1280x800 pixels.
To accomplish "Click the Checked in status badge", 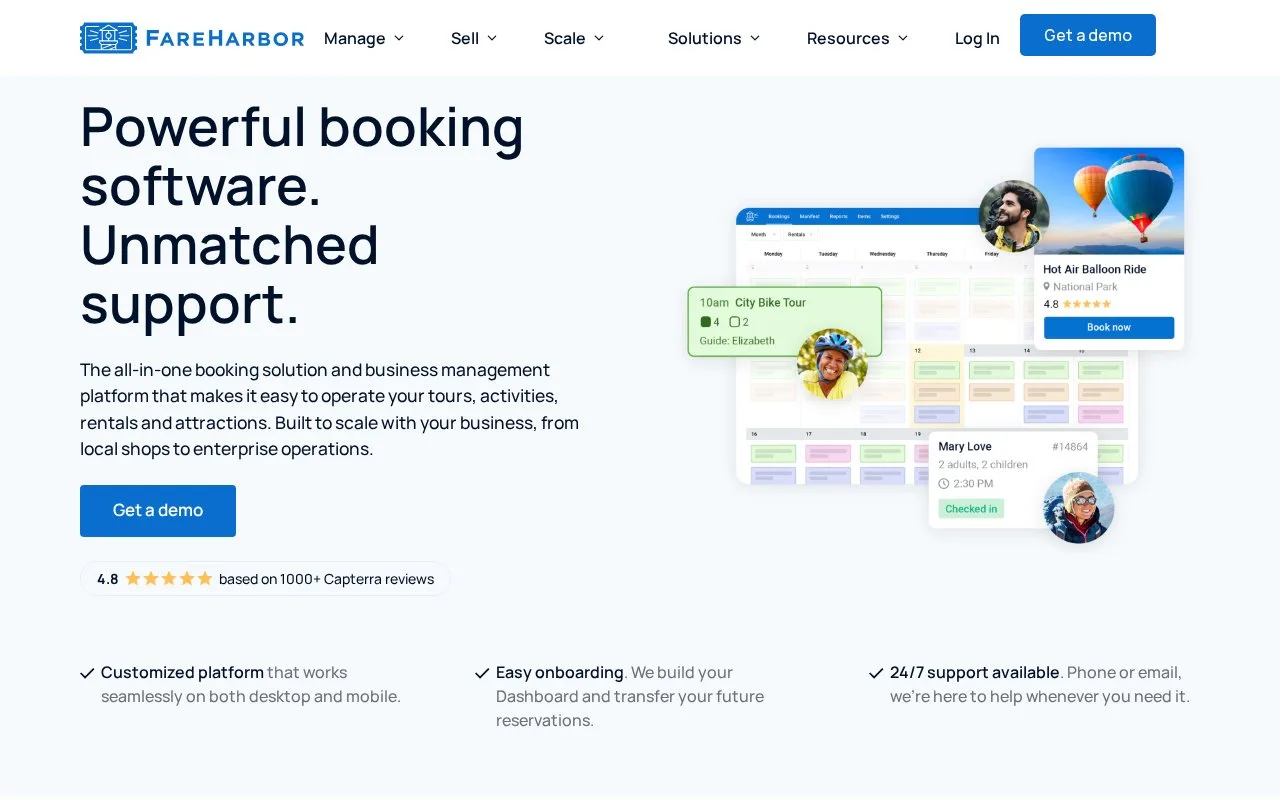I will pyautogui.click(x=971, y=509).
